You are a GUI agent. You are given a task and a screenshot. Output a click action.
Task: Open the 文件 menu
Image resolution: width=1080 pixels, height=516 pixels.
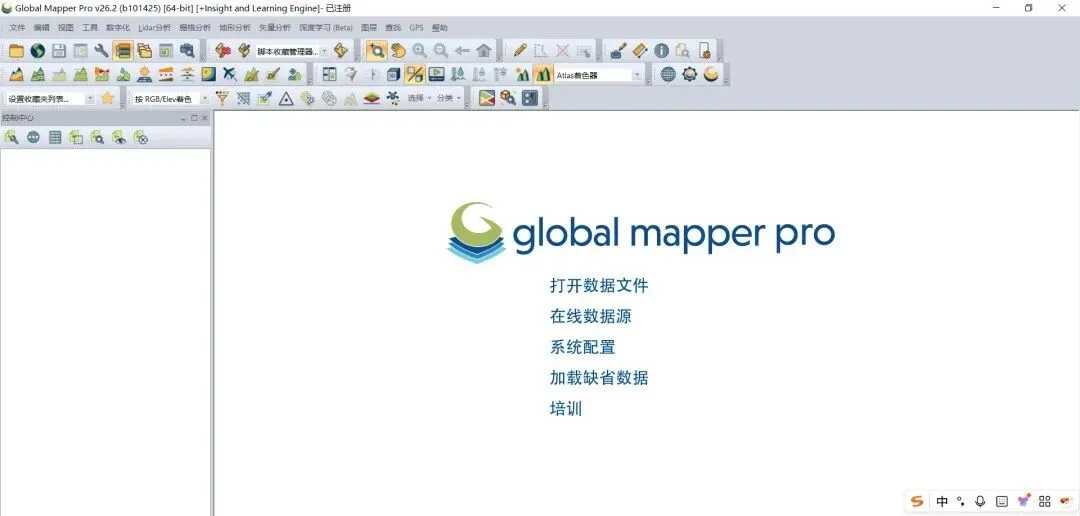click(x=17, y=28)
